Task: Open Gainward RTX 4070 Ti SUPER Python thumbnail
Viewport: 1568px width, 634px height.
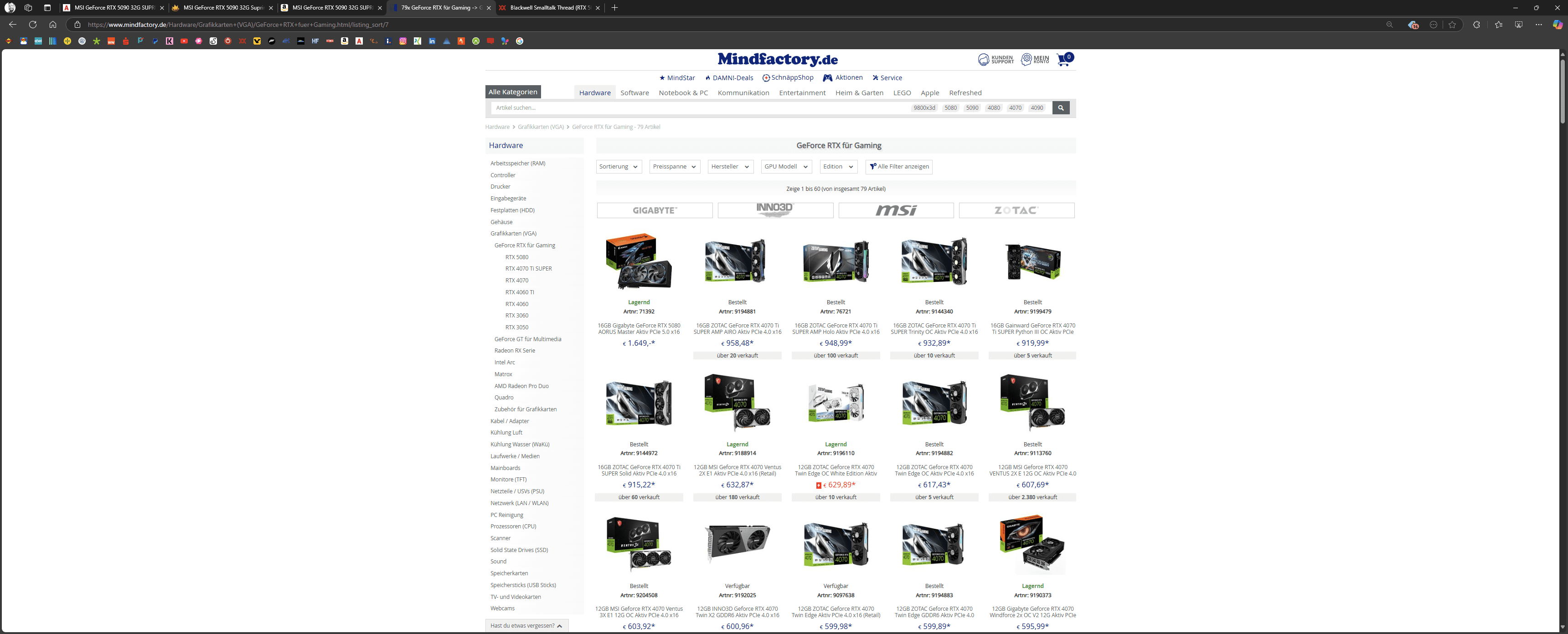Action: point(1032,261)
